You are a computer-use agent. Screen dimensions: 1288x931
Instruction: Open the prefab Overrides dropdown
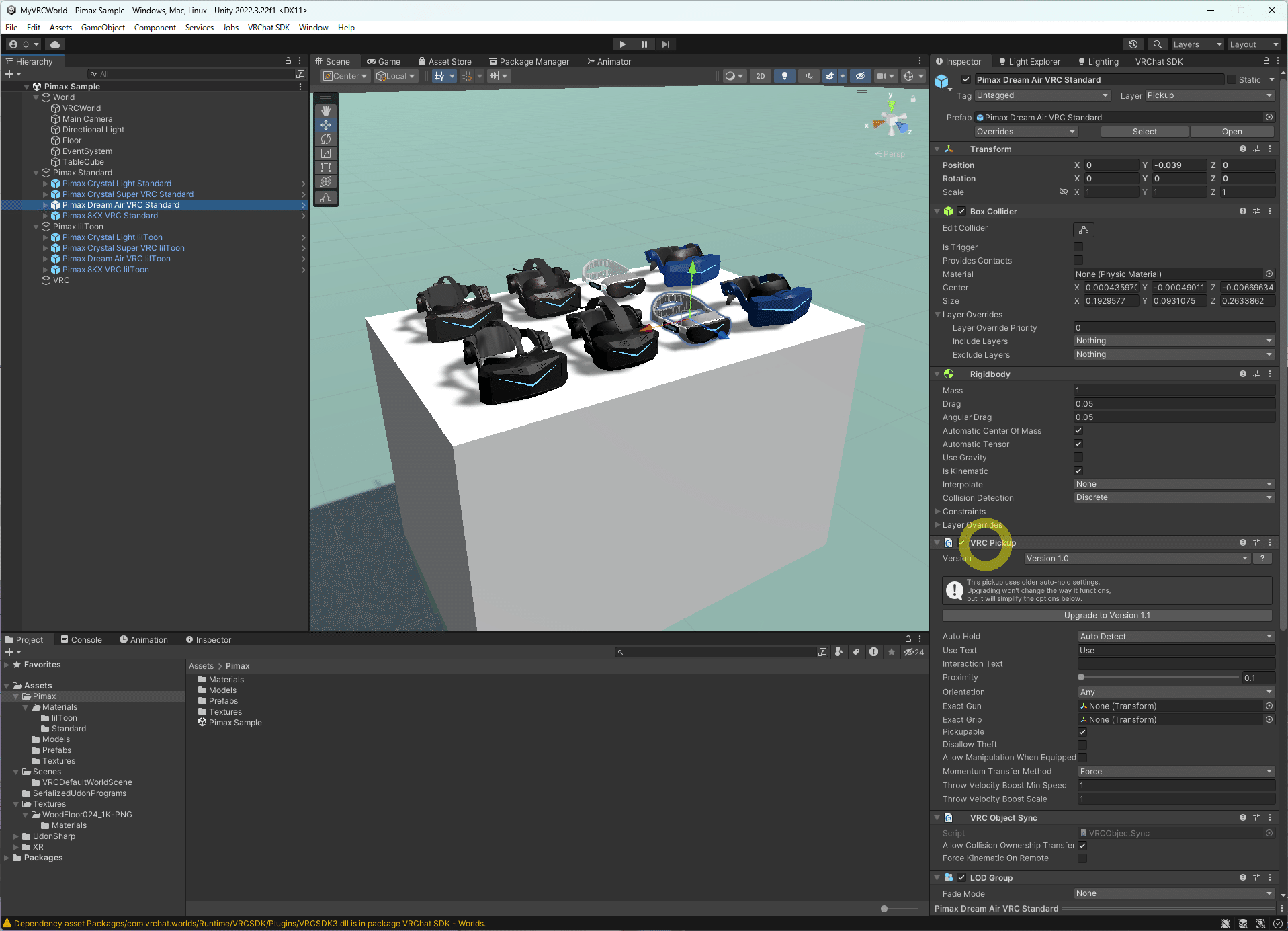(x=1026, y=132)
